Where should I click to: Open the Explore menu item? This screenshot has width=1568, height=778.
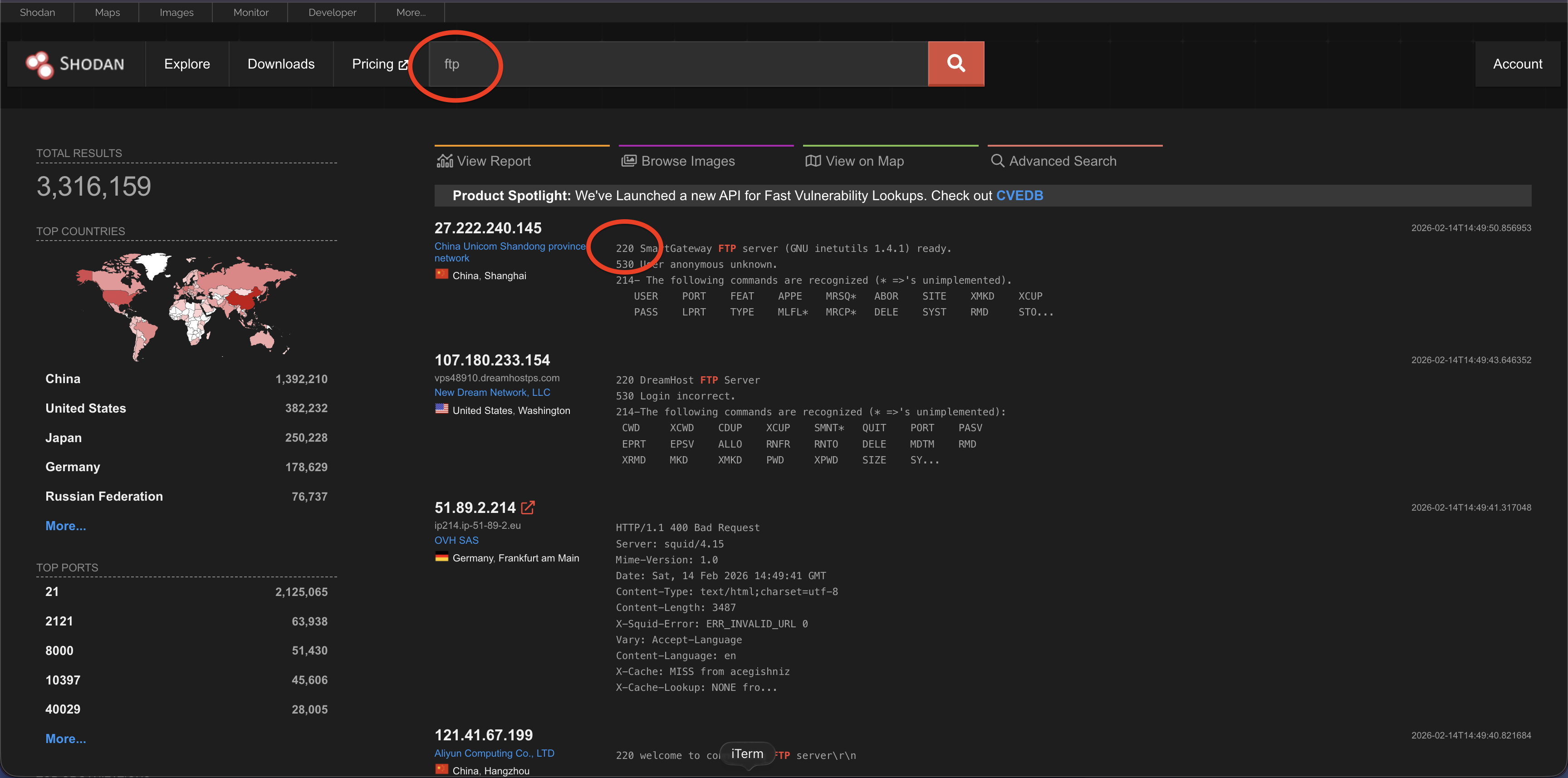click(187, 64)
